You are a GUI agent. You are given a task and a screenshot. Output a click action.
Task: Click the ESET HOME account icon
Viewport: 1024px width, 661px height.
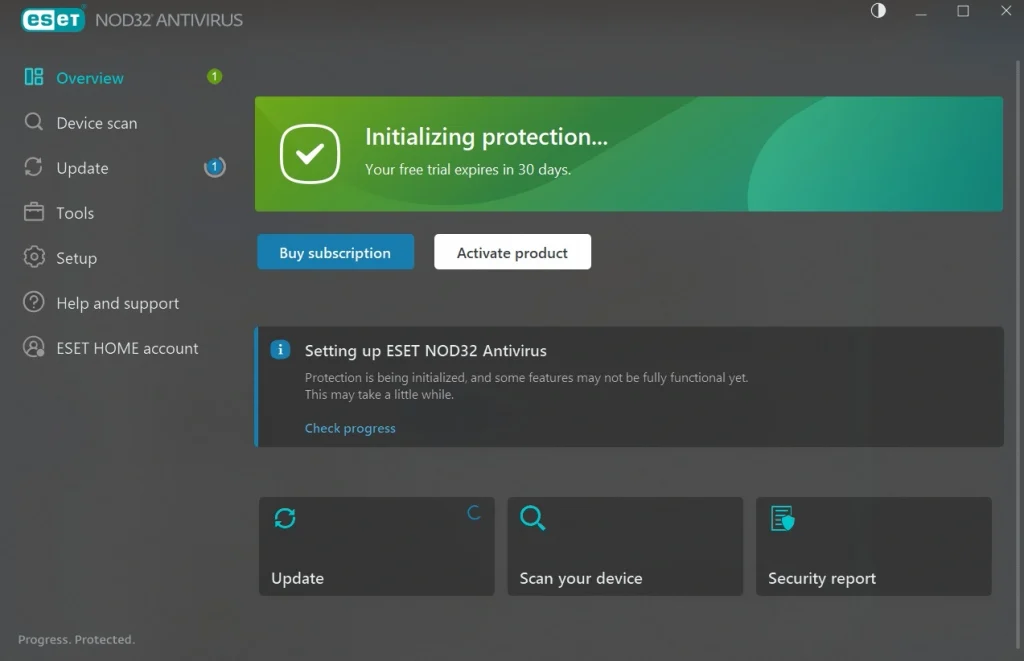pyautogui.click(x=34, y=347)
